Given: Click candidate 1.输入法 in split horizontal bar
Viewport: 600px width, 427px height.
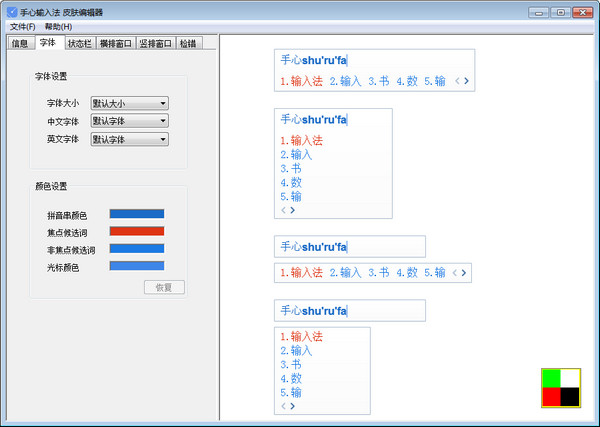Looking at the screenshot, I should [302, 273].
